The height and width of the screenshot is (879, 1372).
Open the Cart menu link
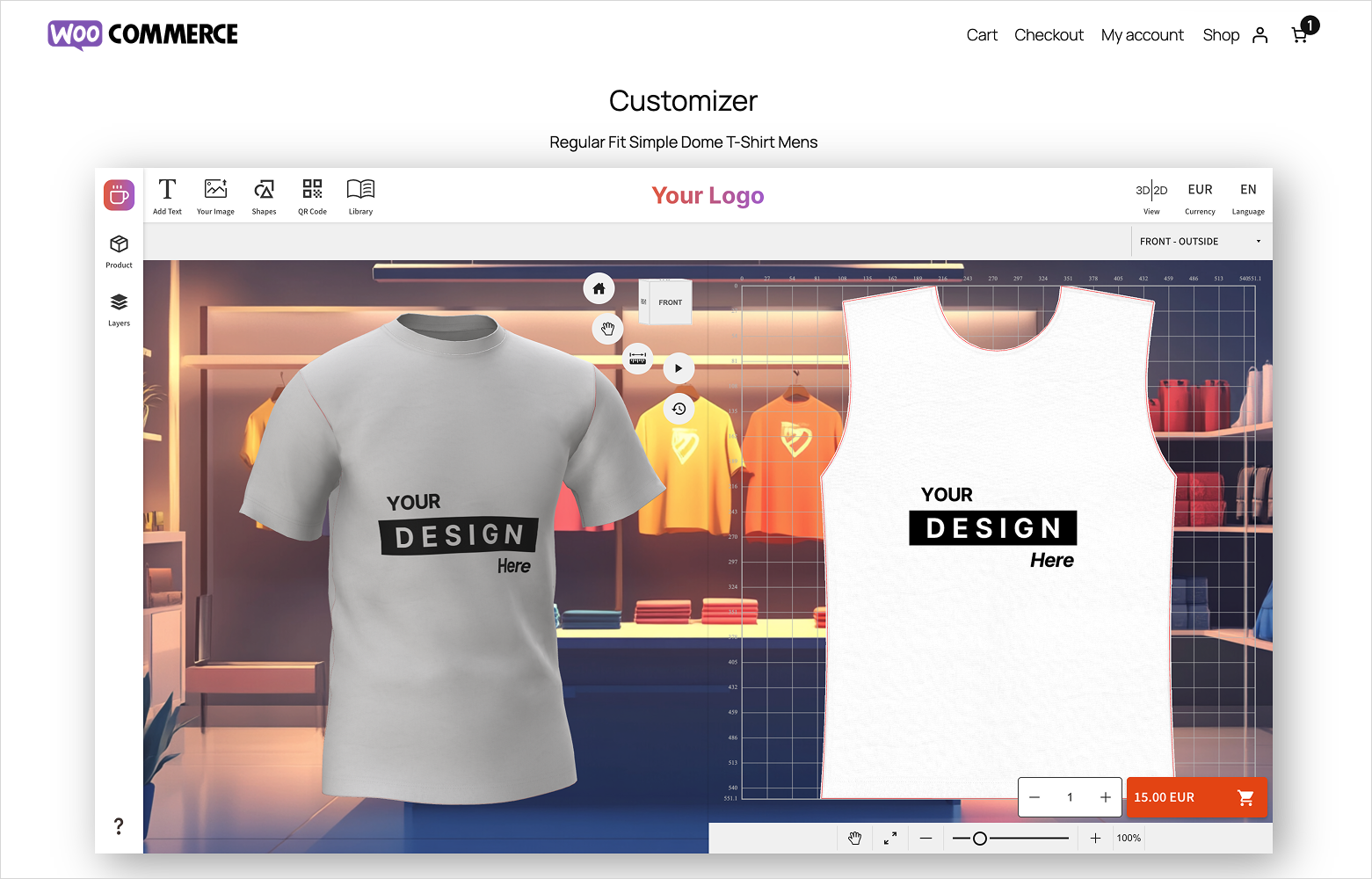pyautogui.click(x=982, y=35)
